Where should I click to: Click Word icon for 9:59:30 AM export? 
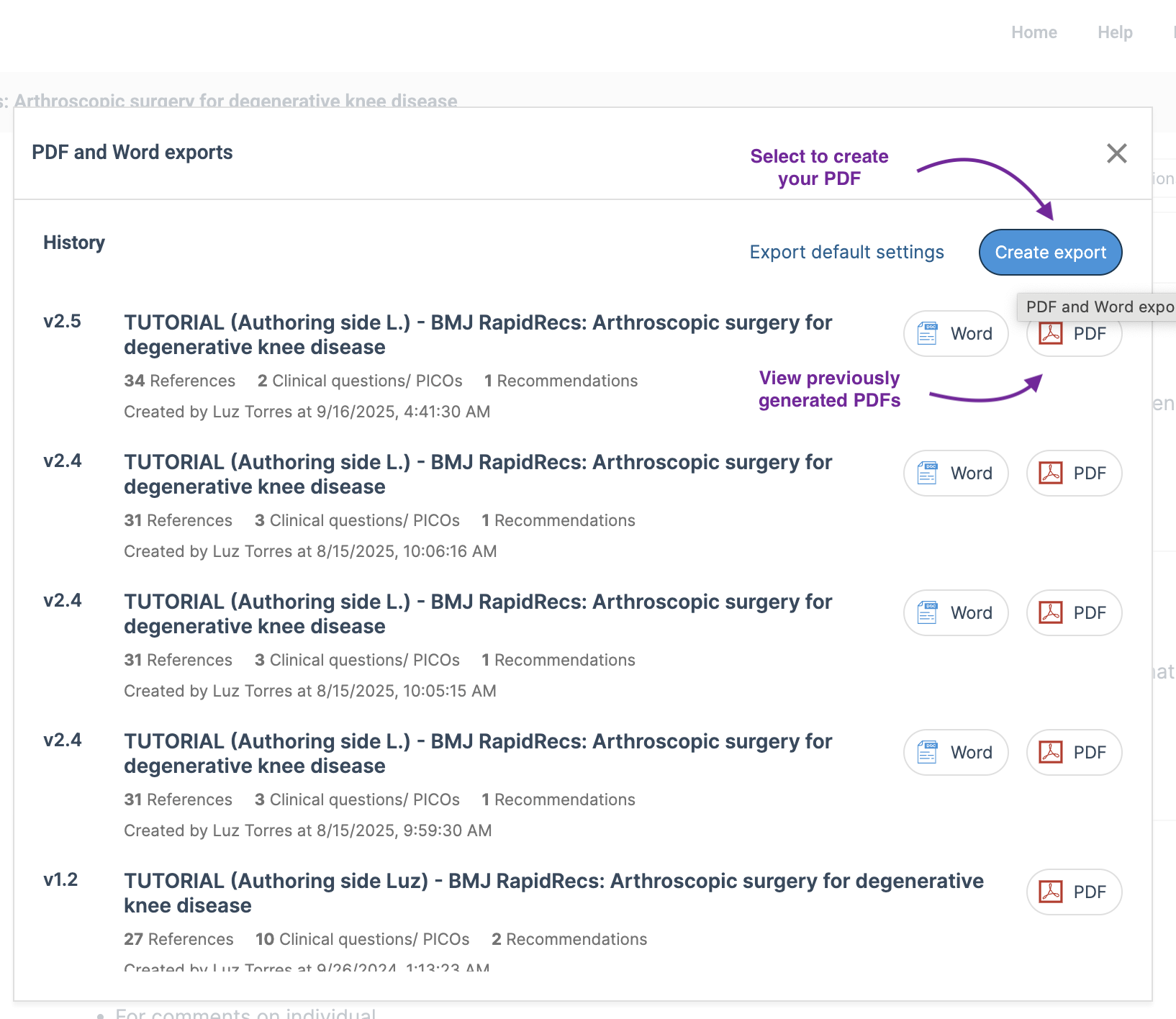click(928, 753)
